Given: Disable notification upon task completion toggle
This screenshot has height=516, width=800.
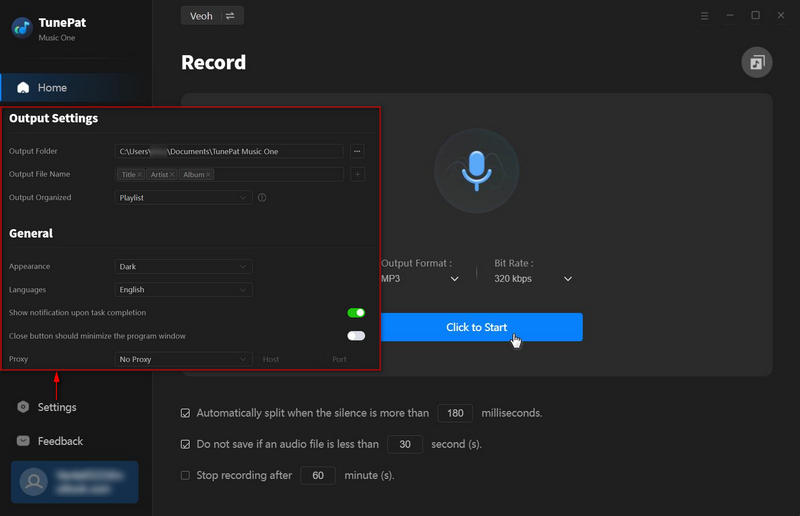Looking at the screenshot, I should point(355,313).
